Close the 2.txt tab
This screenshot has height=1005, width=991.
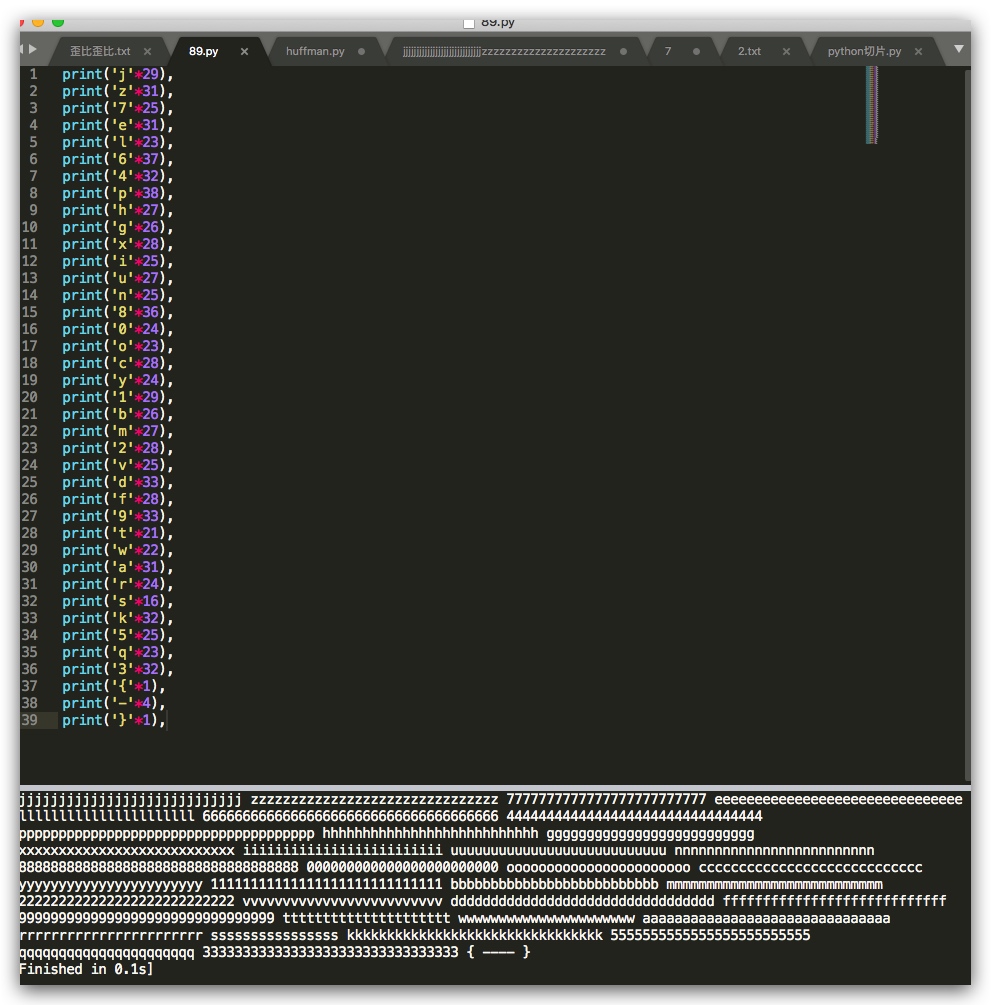(x=787, y=52)
